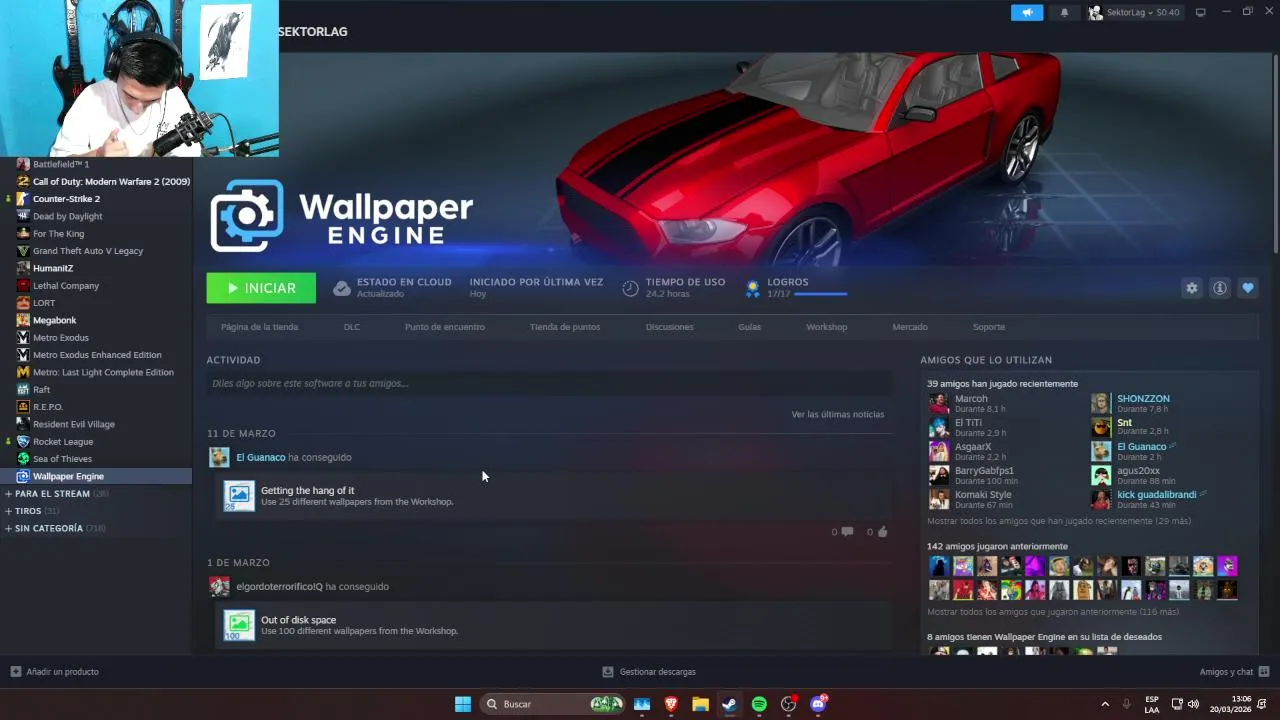The image size is (1280, 720).
Task: Open the SektorLag account dropdown
Action: [x=1135, y=13]
